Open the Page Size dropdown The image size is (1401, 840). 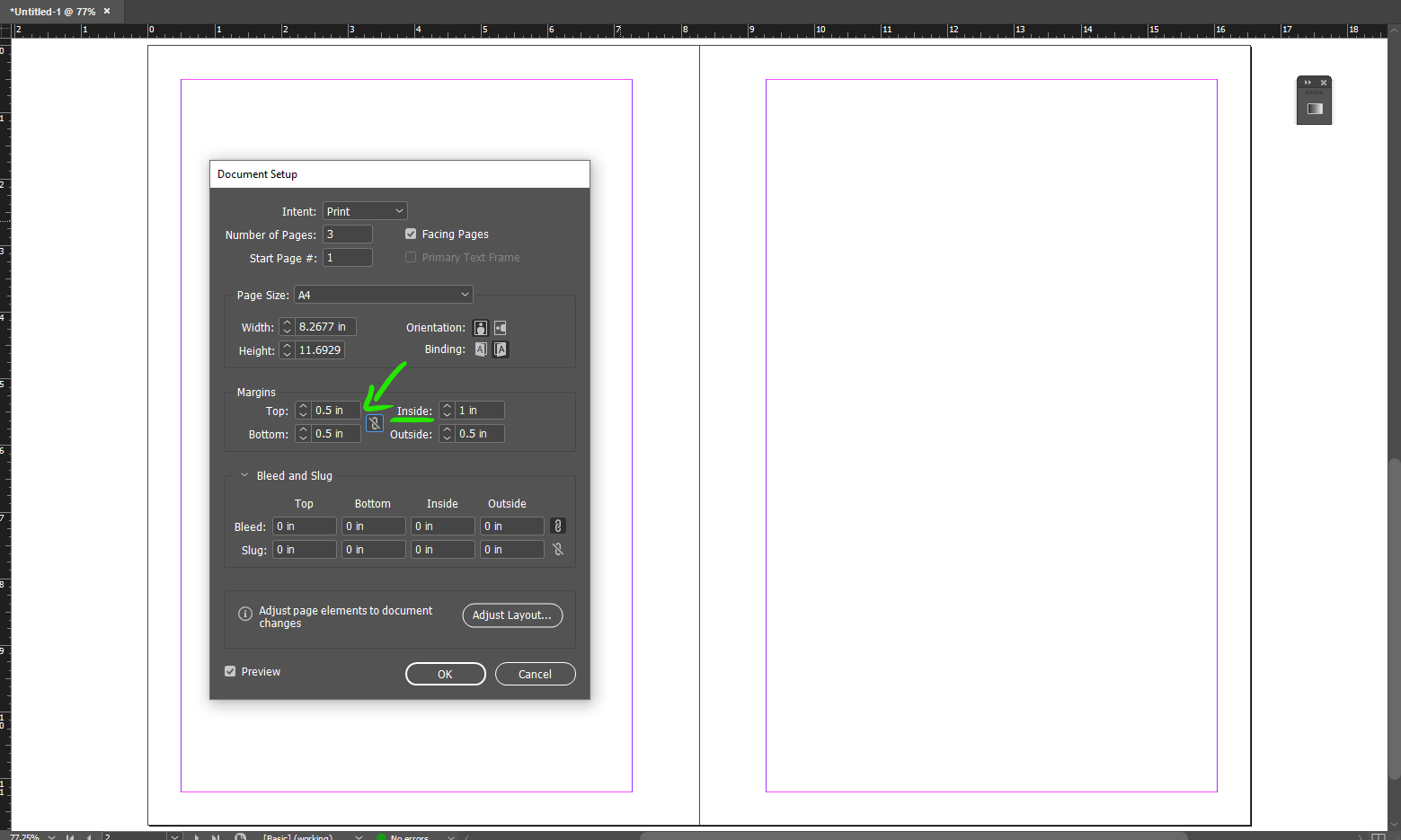pyautogui.click(x=383, y=295)
